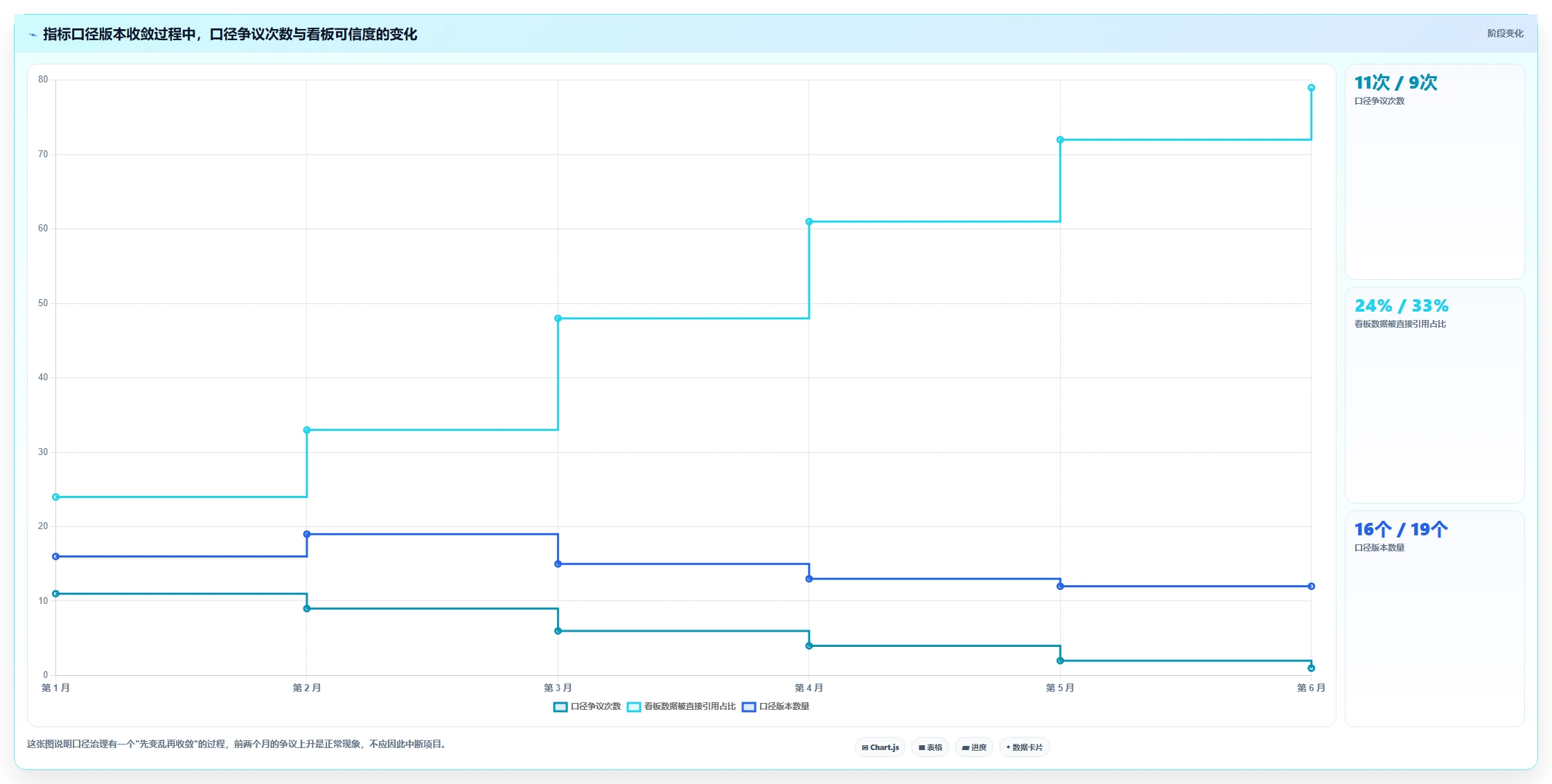Click the 口径争议次数 point at 第 1 月

point(56,594)
